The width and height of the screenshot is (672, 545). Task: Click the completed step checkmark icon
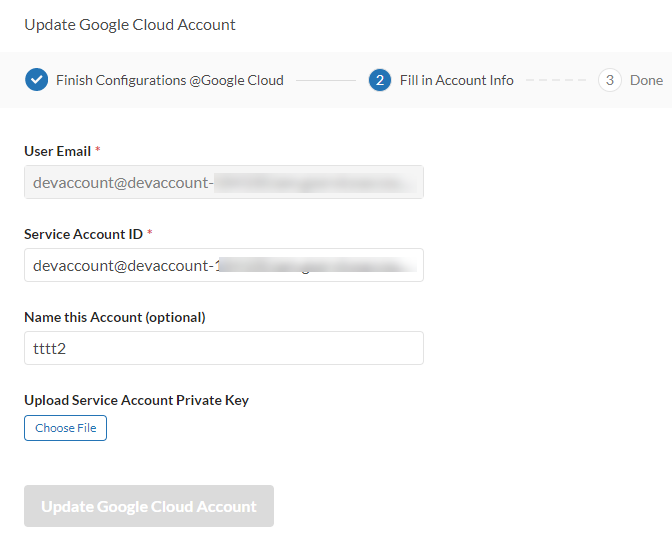(36, 80)
